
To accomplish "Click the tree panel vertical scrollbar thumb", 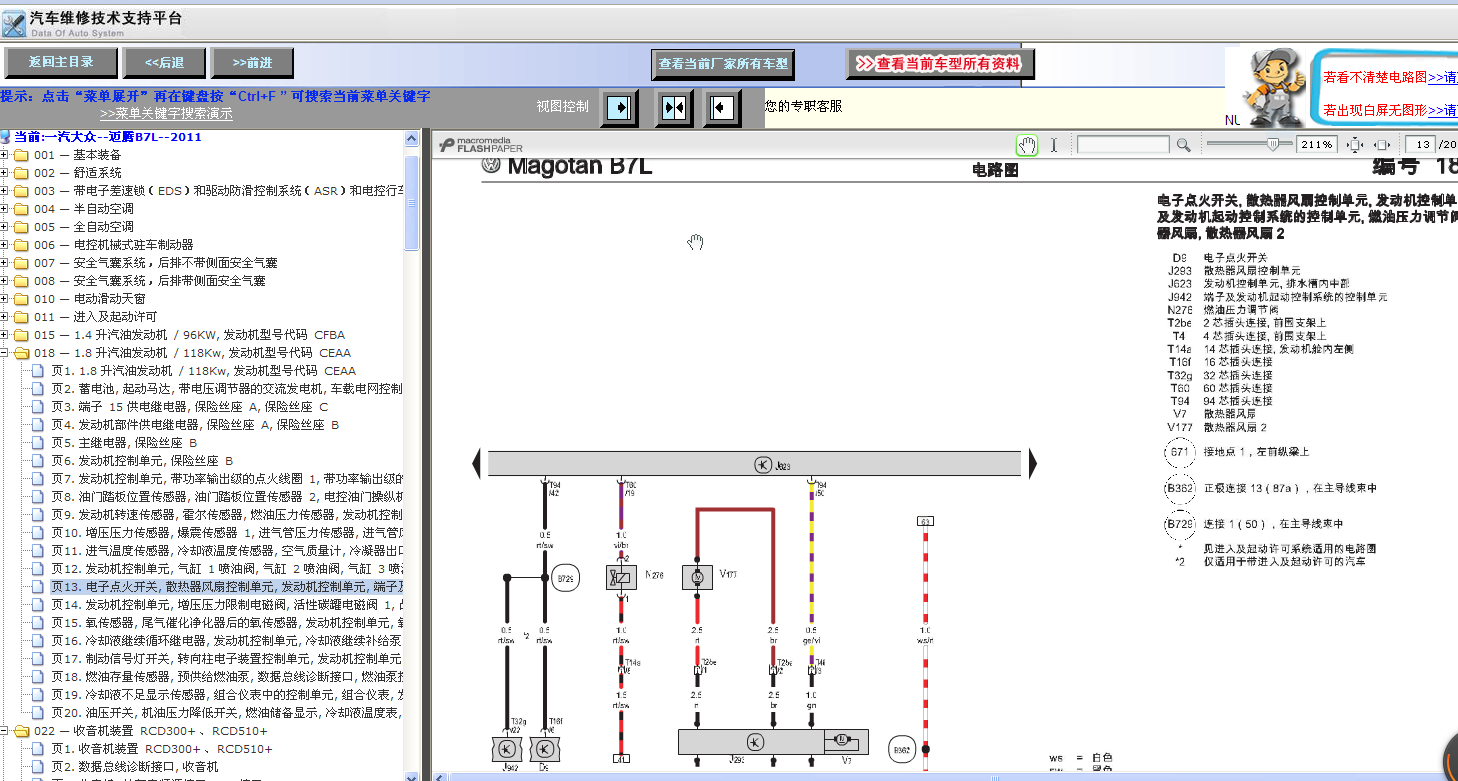I will 411,202.
